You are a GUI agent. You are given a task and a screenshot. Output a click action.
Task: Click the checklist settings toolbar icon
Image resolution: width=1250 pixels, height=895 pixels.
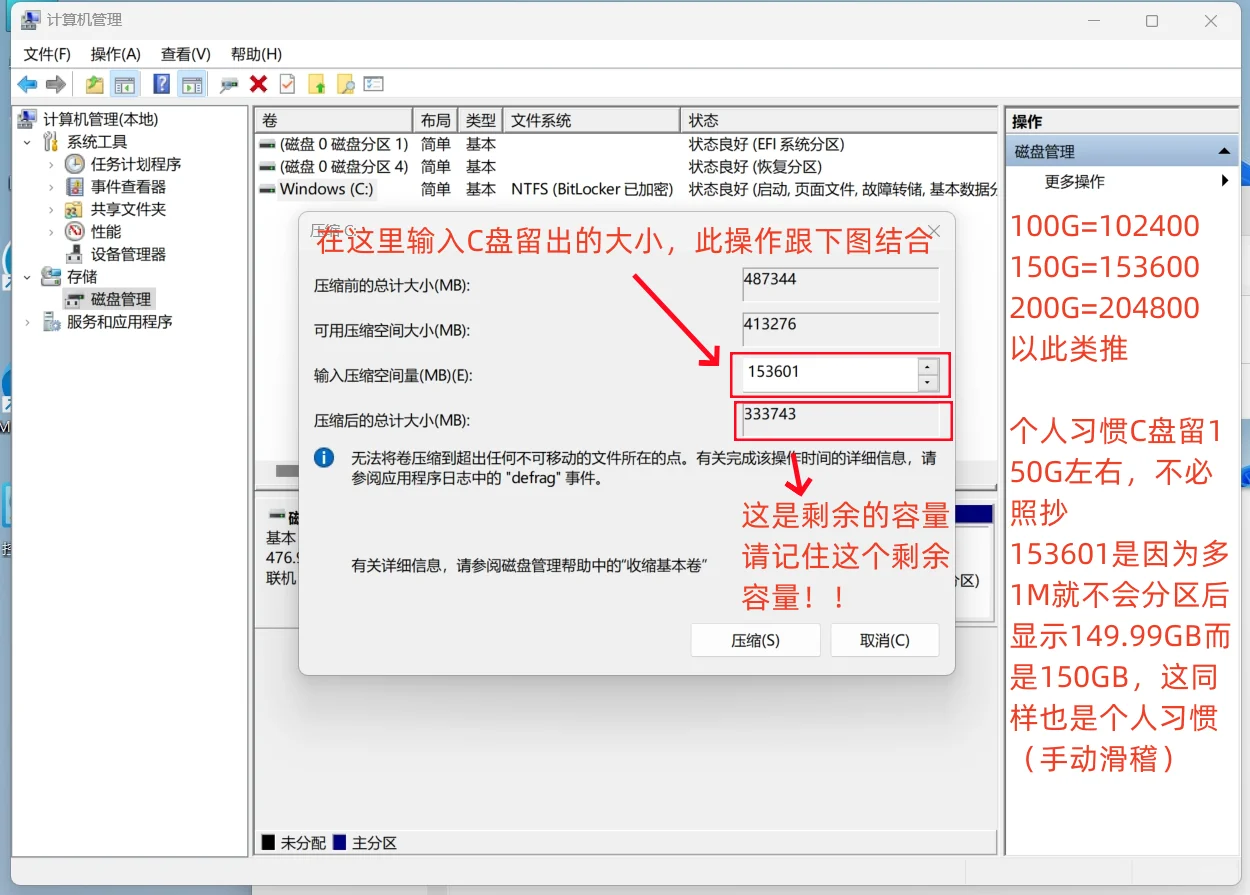coord(374,85)
